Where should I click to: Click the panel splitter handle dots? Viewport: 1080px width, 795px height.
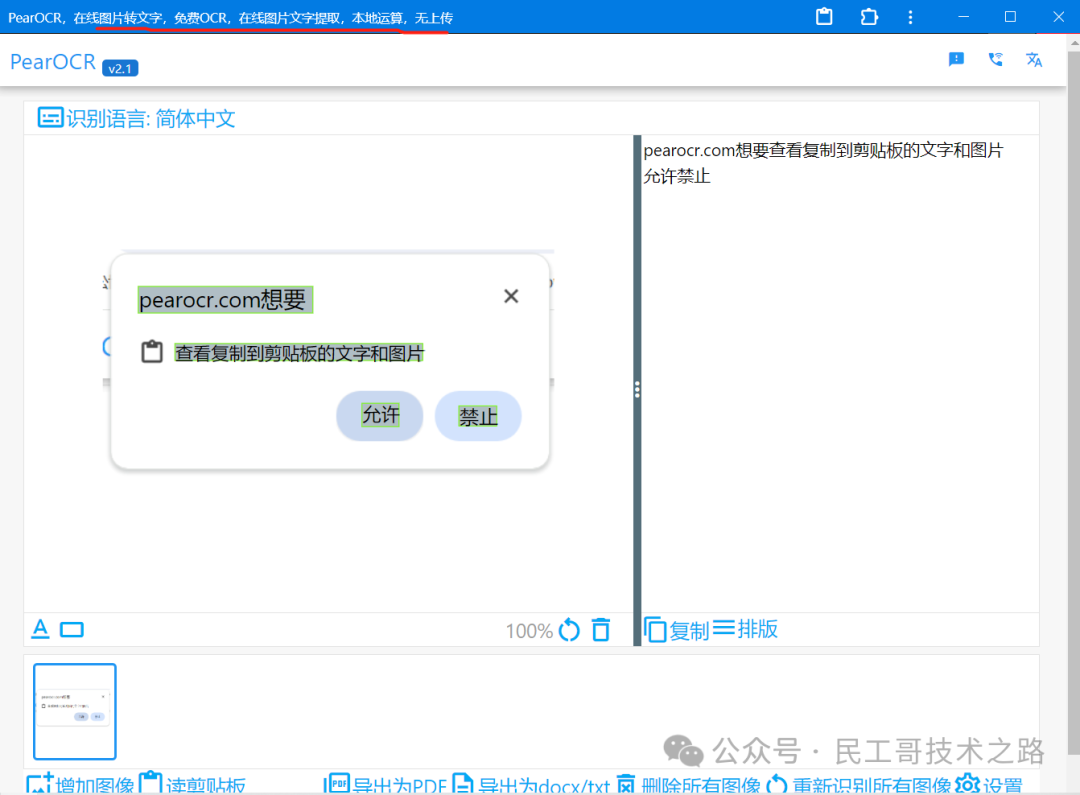coord(637,390)
